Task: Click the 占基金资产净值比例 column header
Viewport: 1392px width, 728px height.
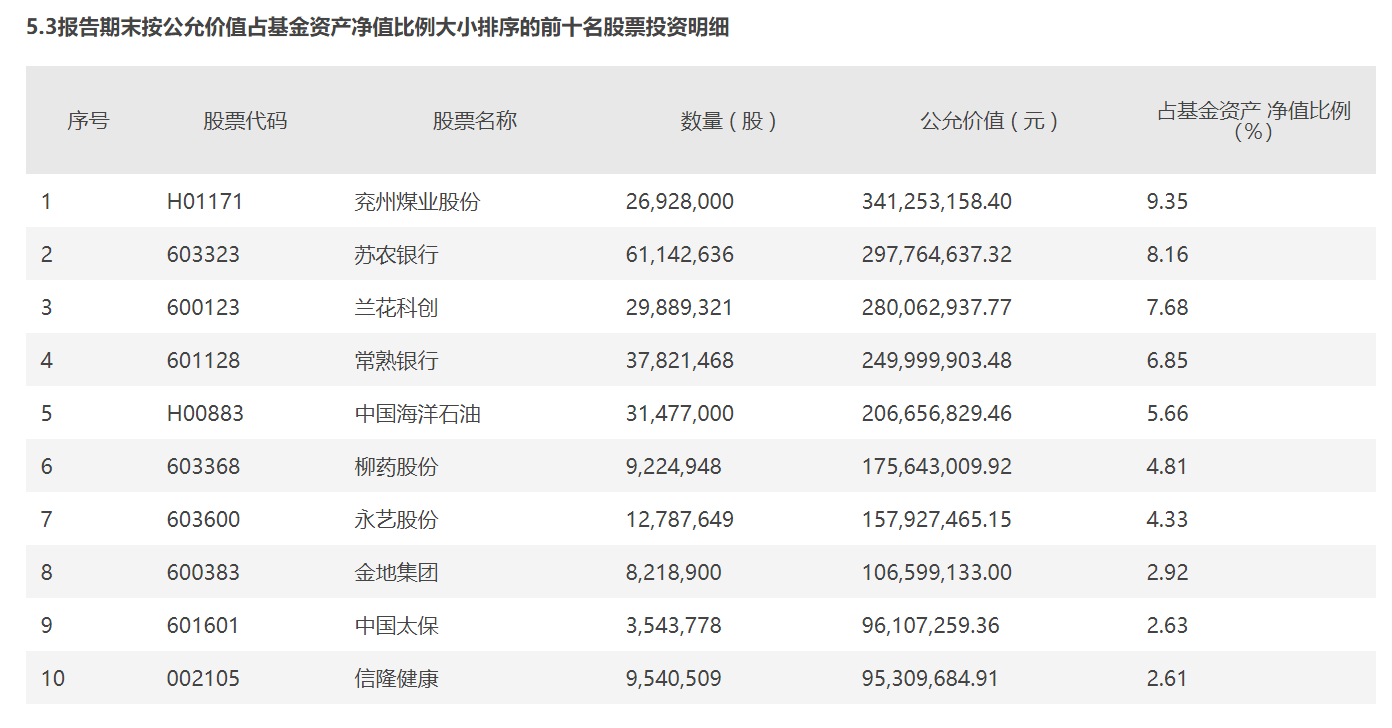Action: (1254, 120)
